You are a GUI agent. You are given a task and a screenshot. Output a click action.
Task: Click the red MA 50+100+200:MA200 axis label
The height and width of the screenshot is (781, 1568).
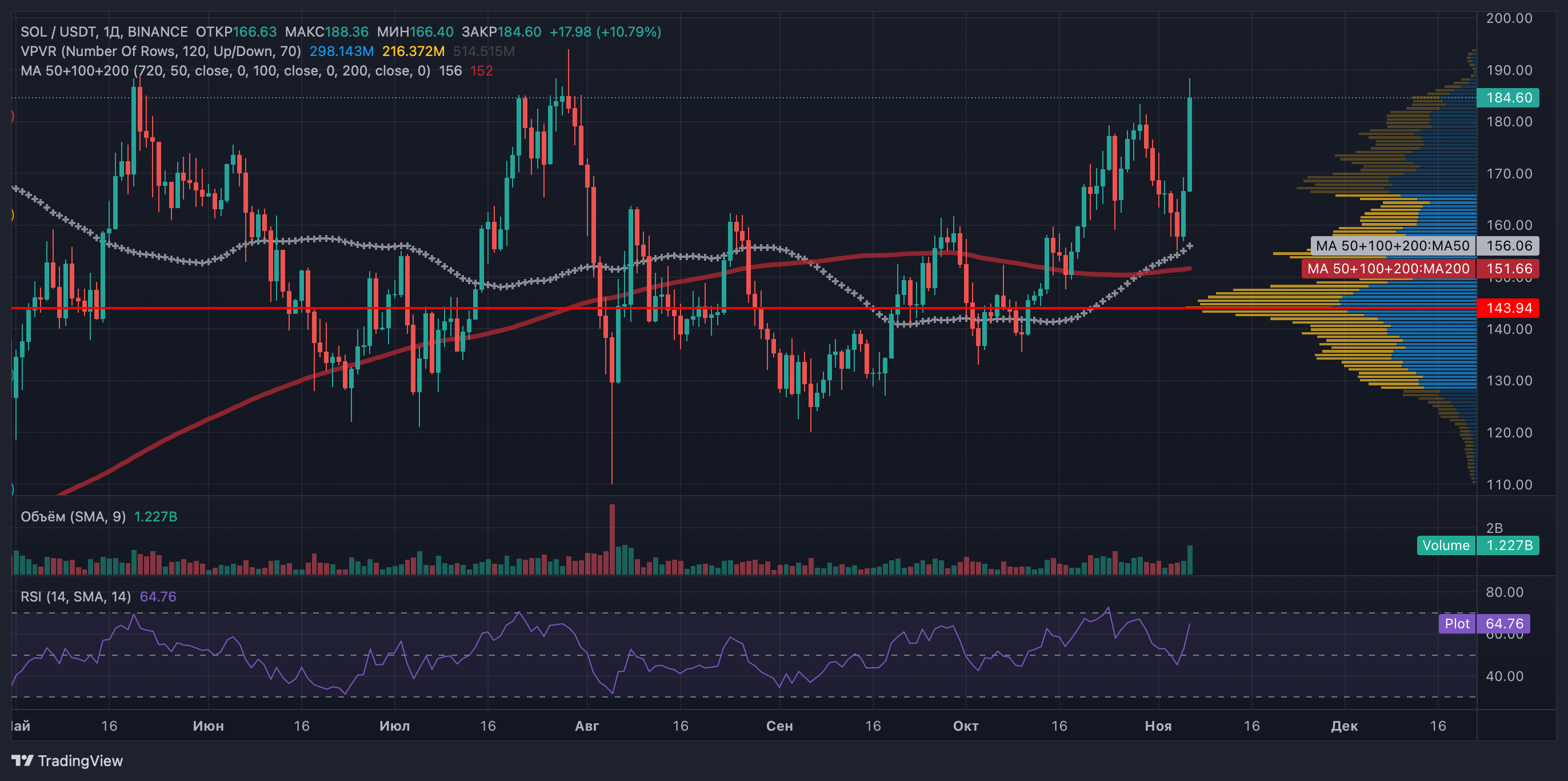1389,269
